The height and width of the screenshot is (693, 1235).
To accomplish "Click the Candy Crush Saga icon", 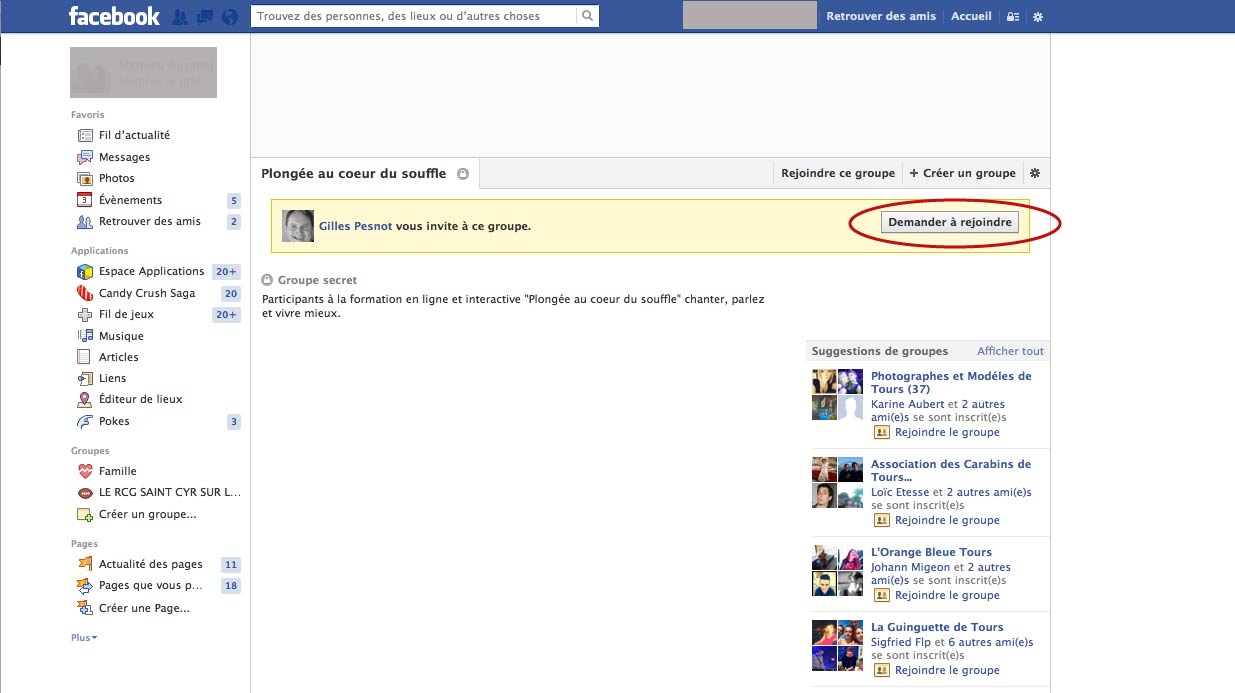I will point(85,293).
